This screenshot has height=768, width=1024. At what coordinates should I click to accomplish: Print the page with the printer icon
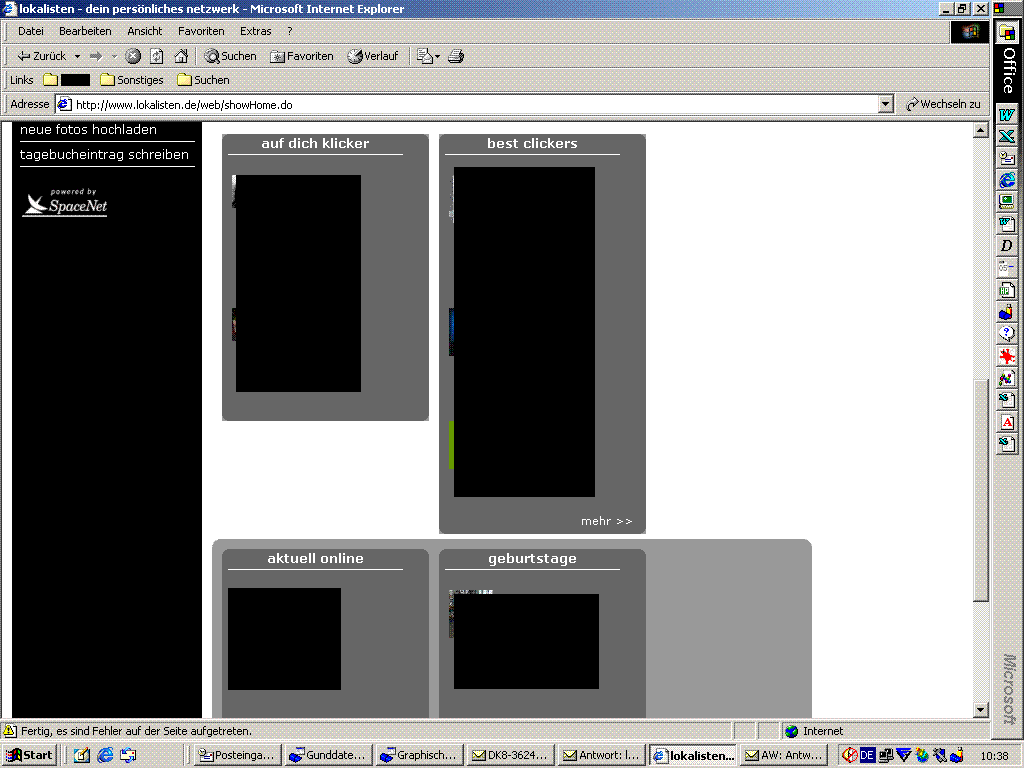(x=456, y=56)
